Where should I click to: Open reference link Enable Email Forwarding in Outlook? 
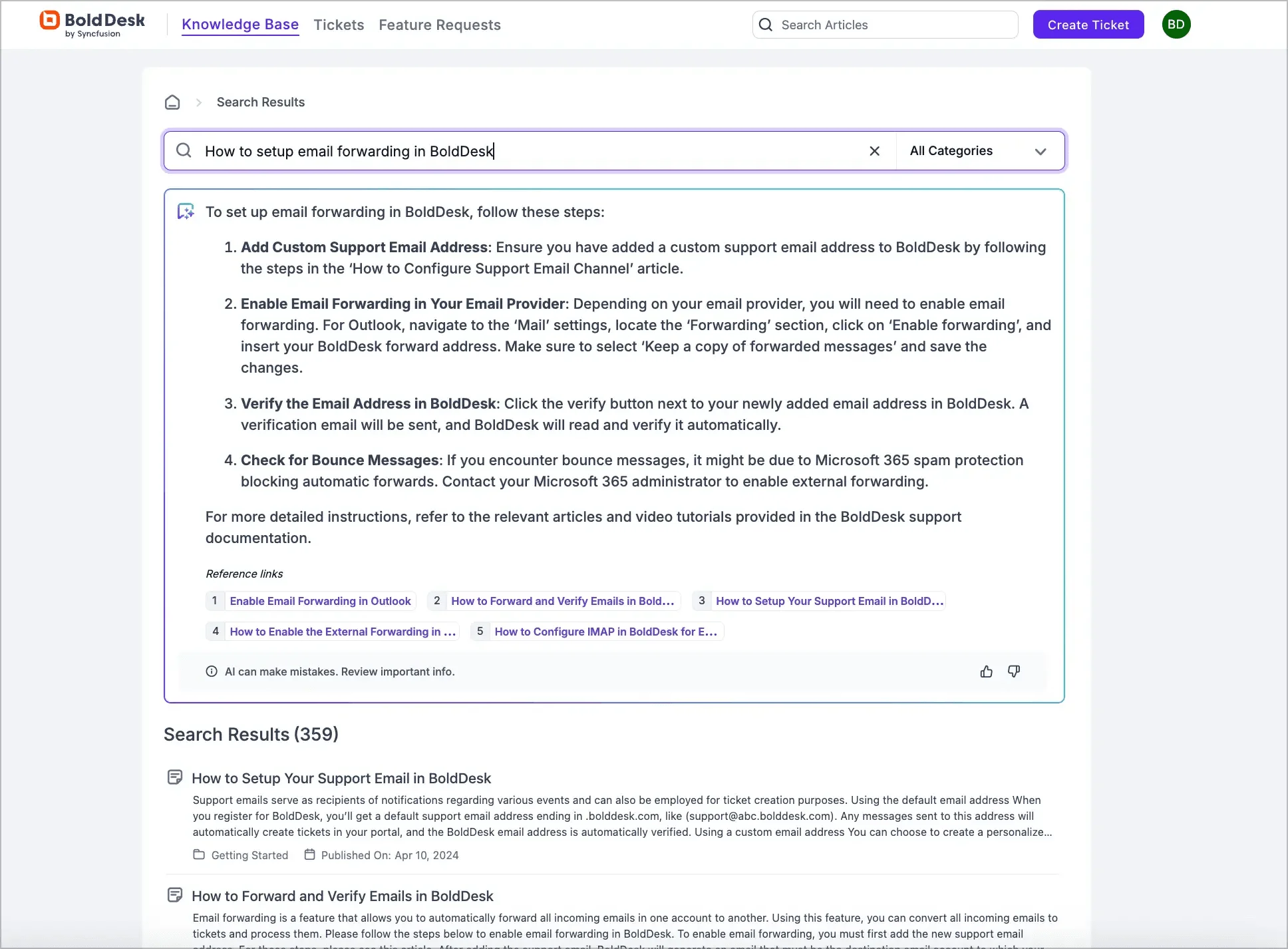pyautogui.click(x=320, y=601)
